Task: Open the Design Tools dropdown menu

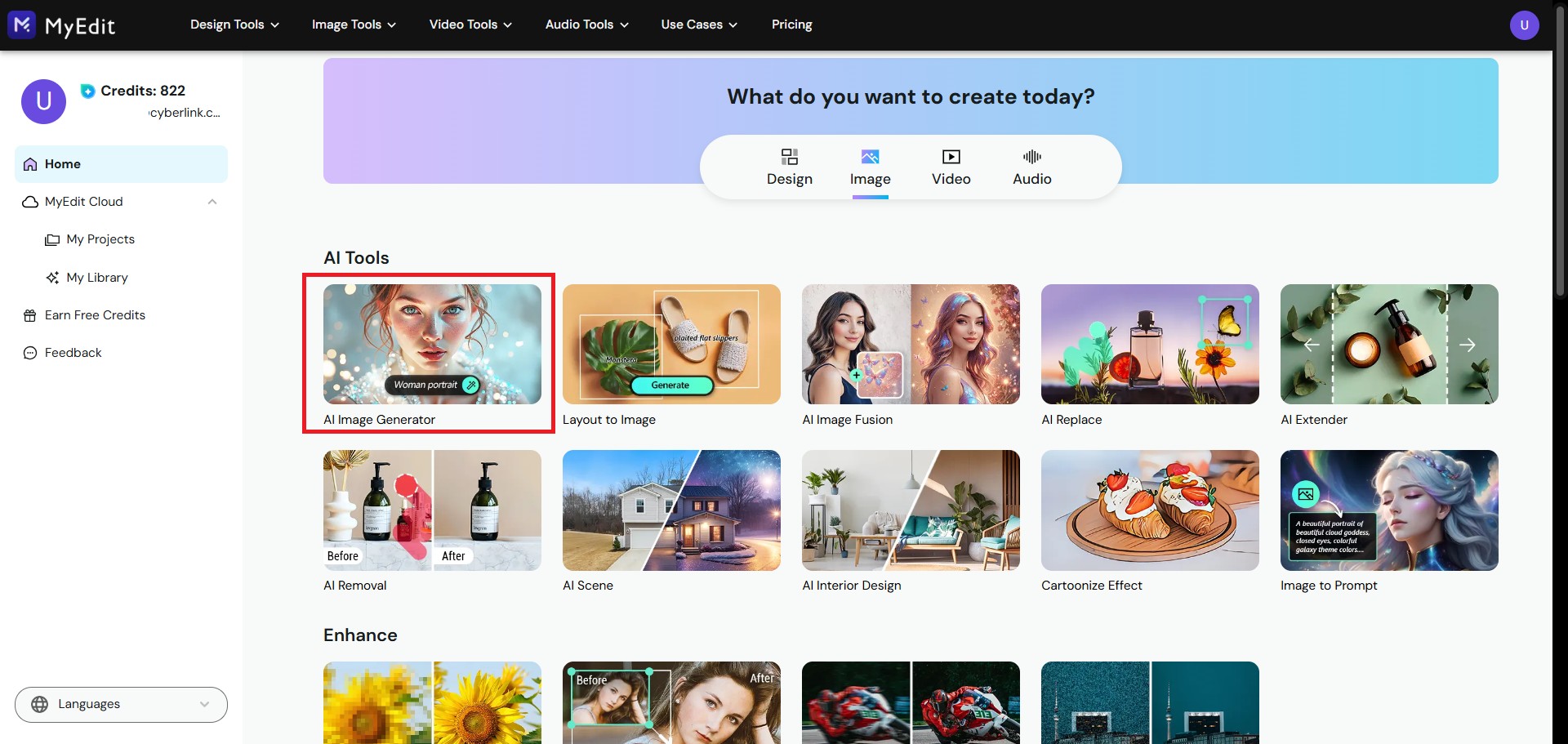Action: click(234, 25)
